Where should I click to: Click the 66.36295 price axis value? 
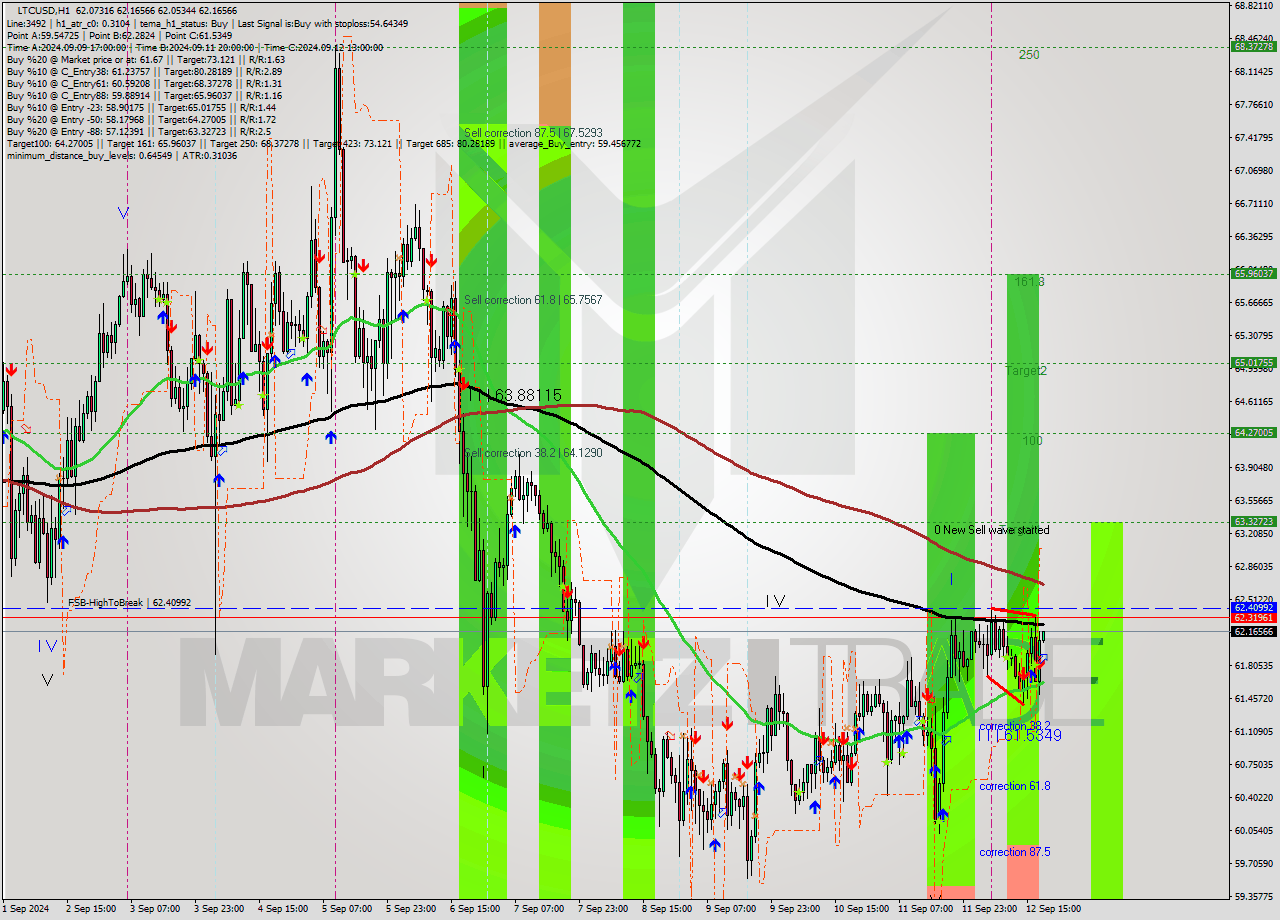click(x=1253, y=237)
